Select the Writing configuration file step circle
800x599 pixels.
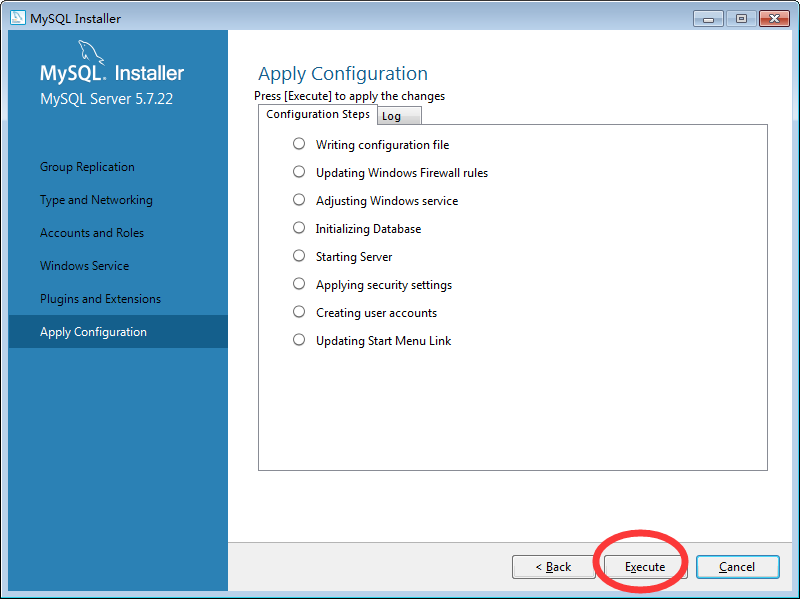tap(299, 144)
